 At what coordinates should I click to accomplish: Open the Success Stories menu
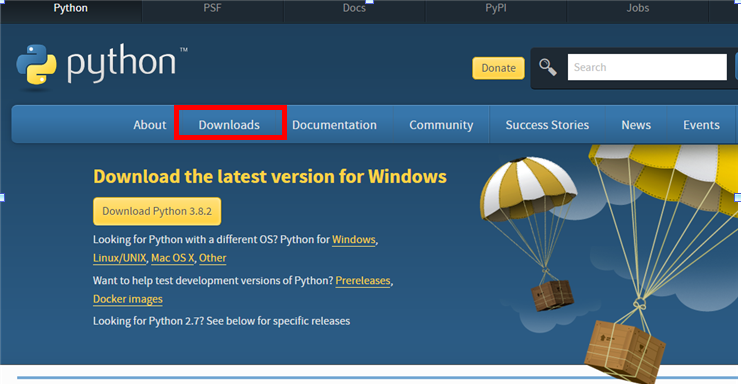point(547,125)
